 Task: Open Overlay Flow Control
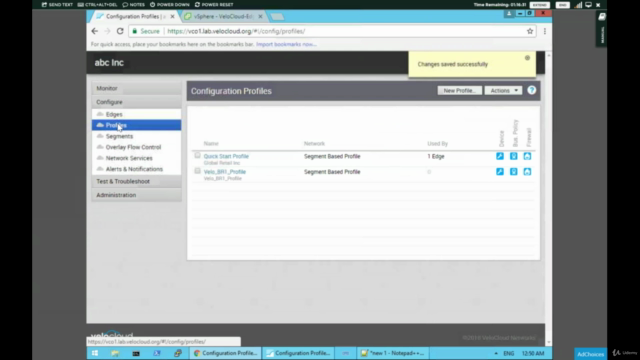point(136,147)
